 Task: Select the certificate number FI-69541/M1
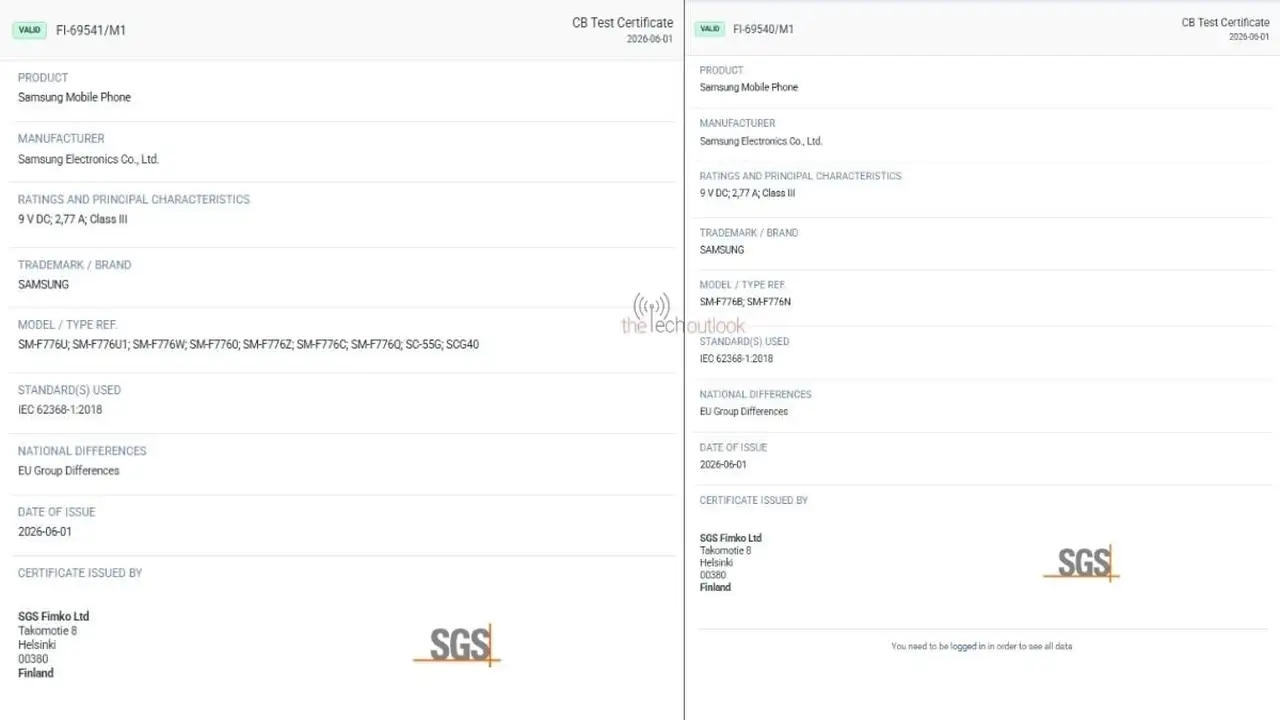[x=91, y=30]
